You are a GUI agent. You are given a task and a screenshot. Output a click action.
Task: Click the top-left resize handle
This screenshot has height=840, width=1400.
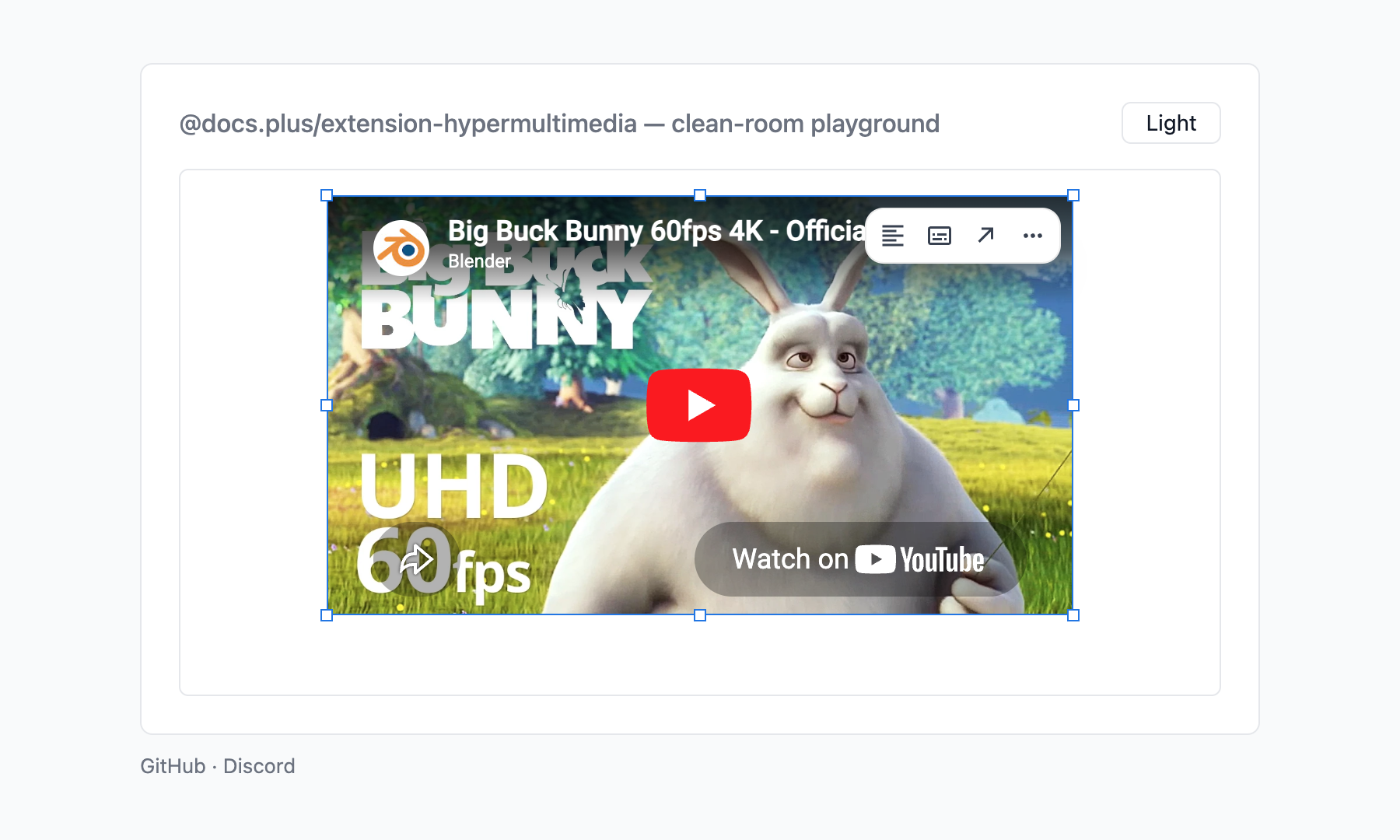point(327,195)
